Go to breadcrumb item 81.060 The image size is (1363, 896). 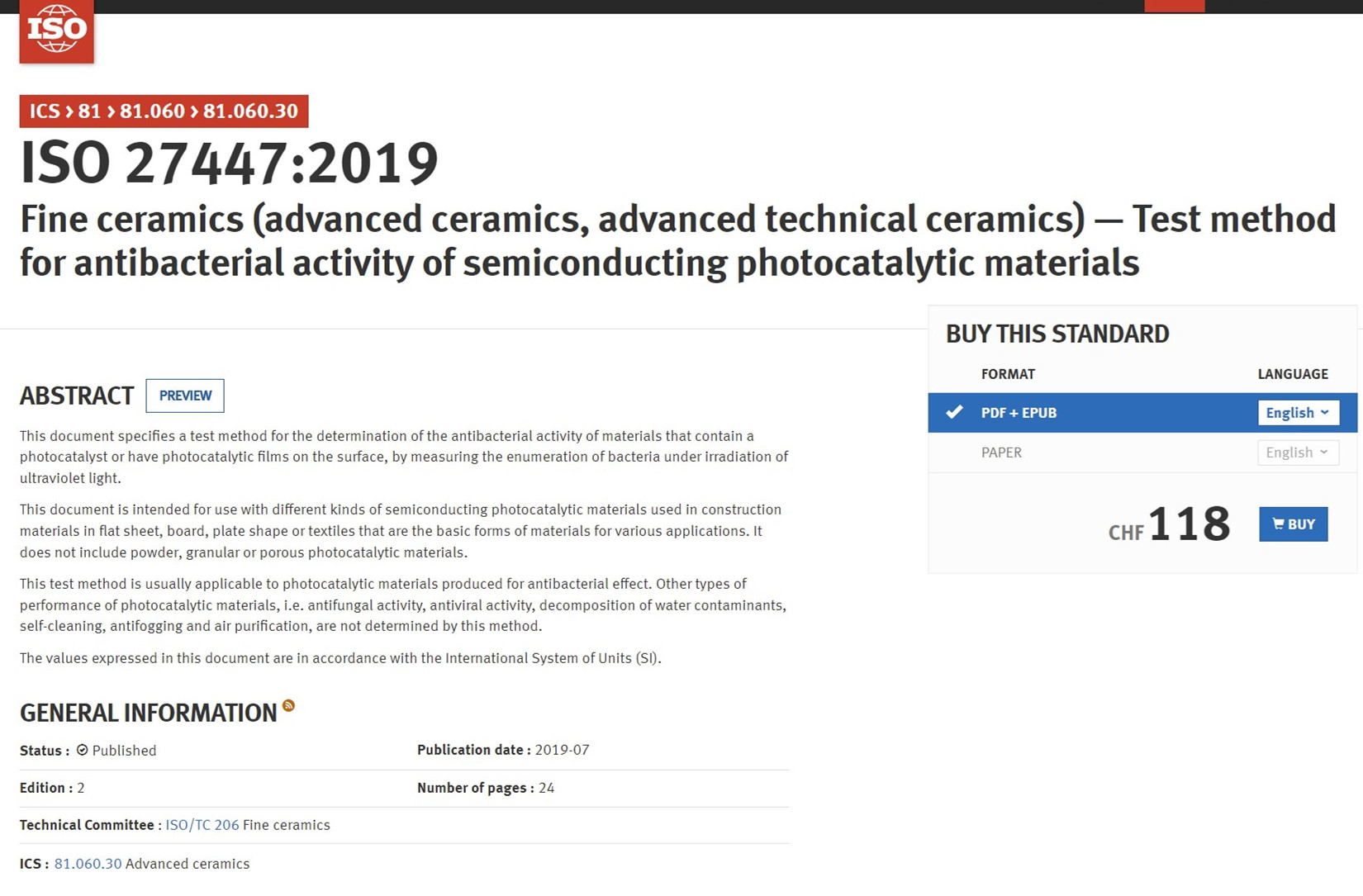point(152,111)
